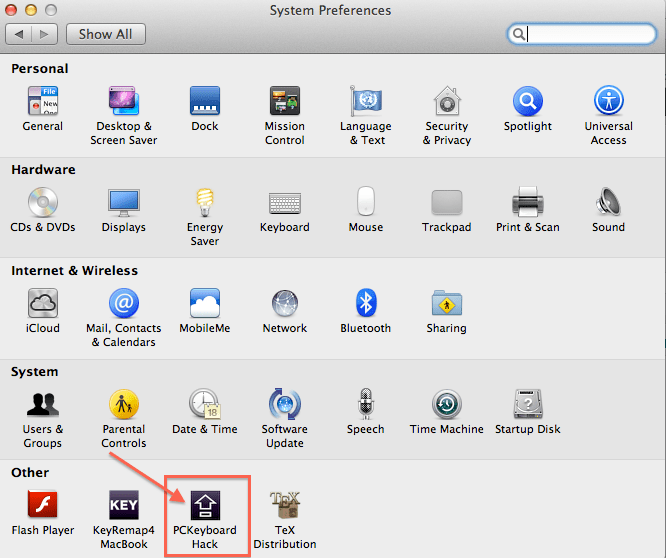This screenshot has width=666, height=558.
Task: Click the magnifying glass search dropdown
Action: [x=519, y=34]
